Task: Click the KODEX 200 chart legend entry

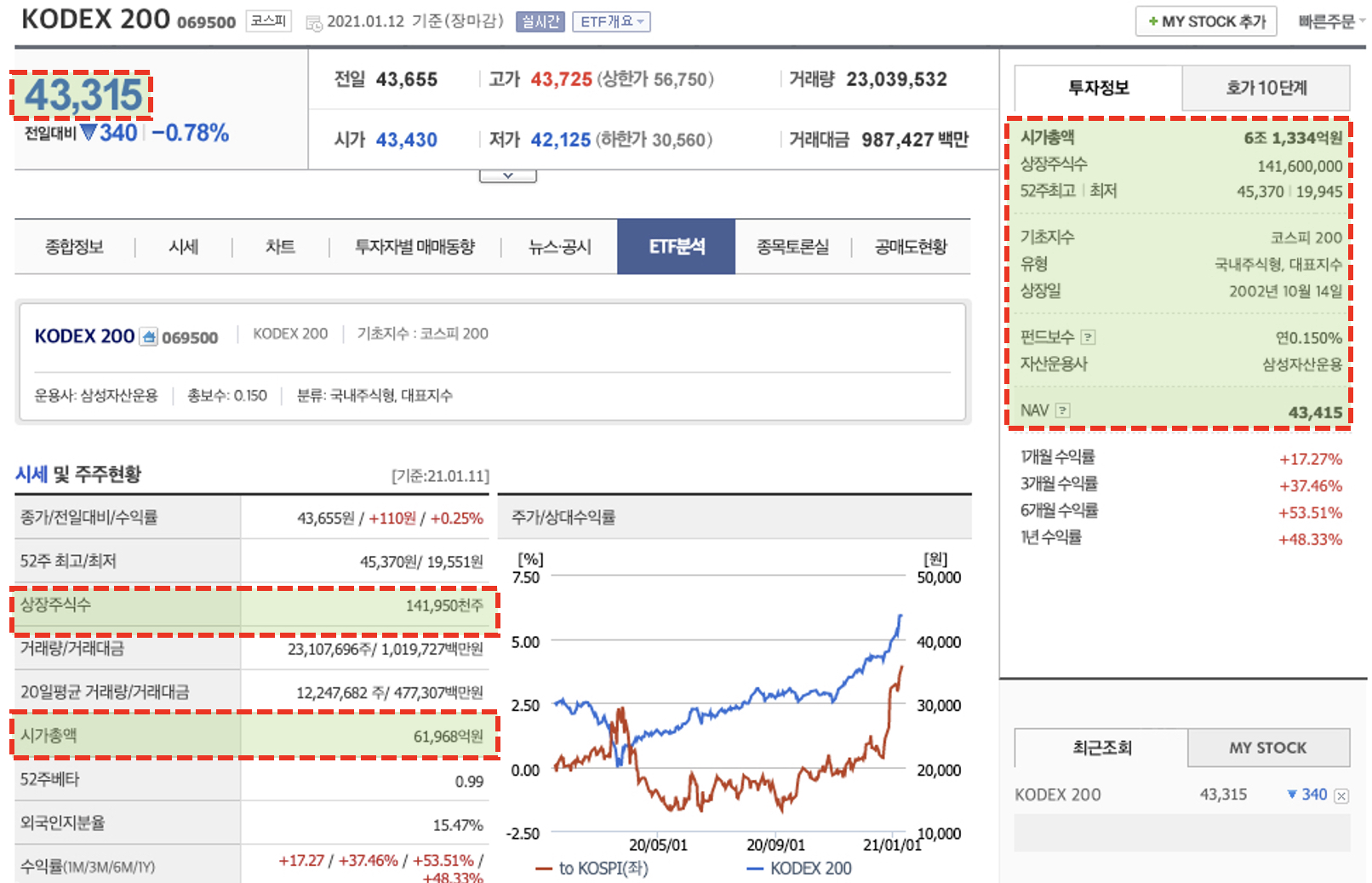Action: pyautogui.click(x=799, y=869)
